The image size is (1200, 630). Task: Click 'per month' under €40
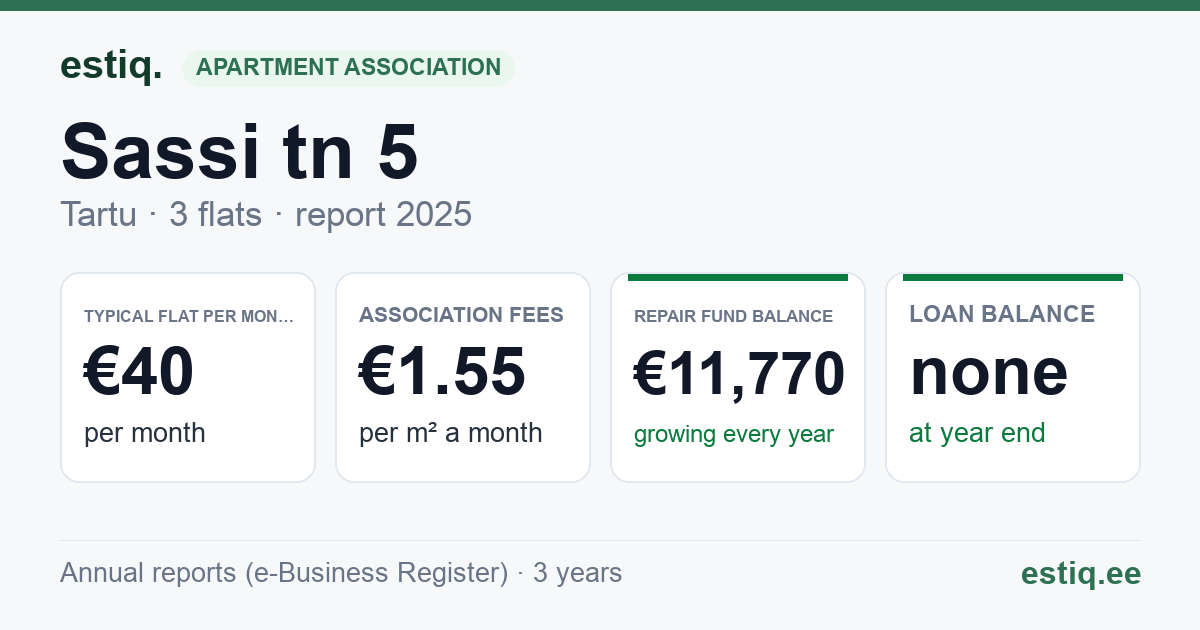coord(145,433)
